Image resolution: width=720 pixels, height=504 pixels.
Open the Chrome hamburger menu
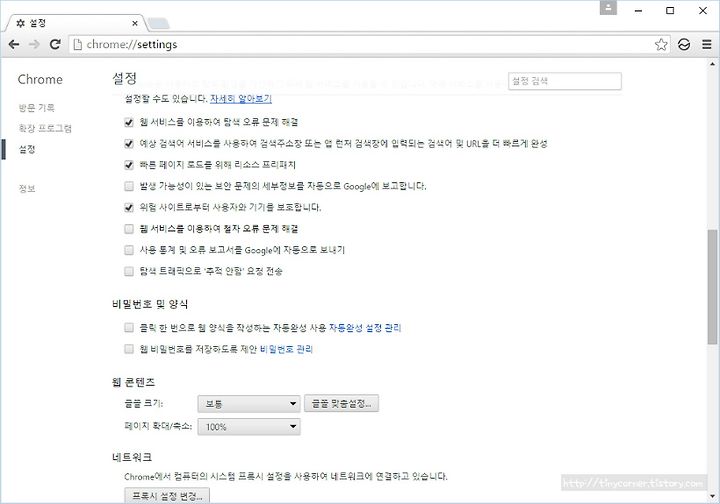click(707, 45)
